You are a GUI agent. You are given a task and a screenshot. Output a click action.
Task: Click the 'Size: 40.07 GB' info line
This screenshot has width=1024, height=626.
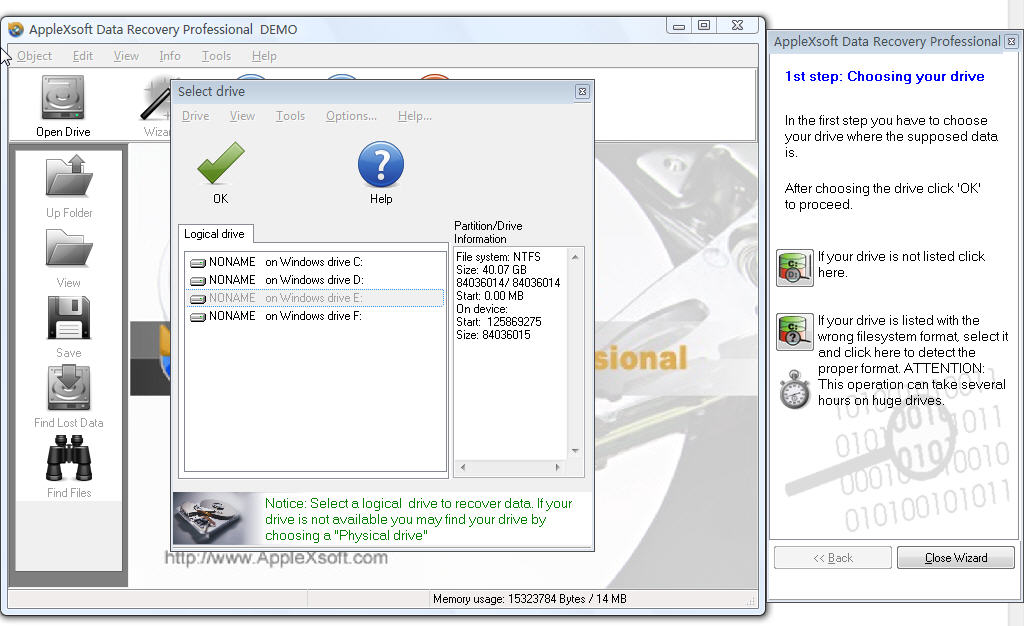point(491,270)
